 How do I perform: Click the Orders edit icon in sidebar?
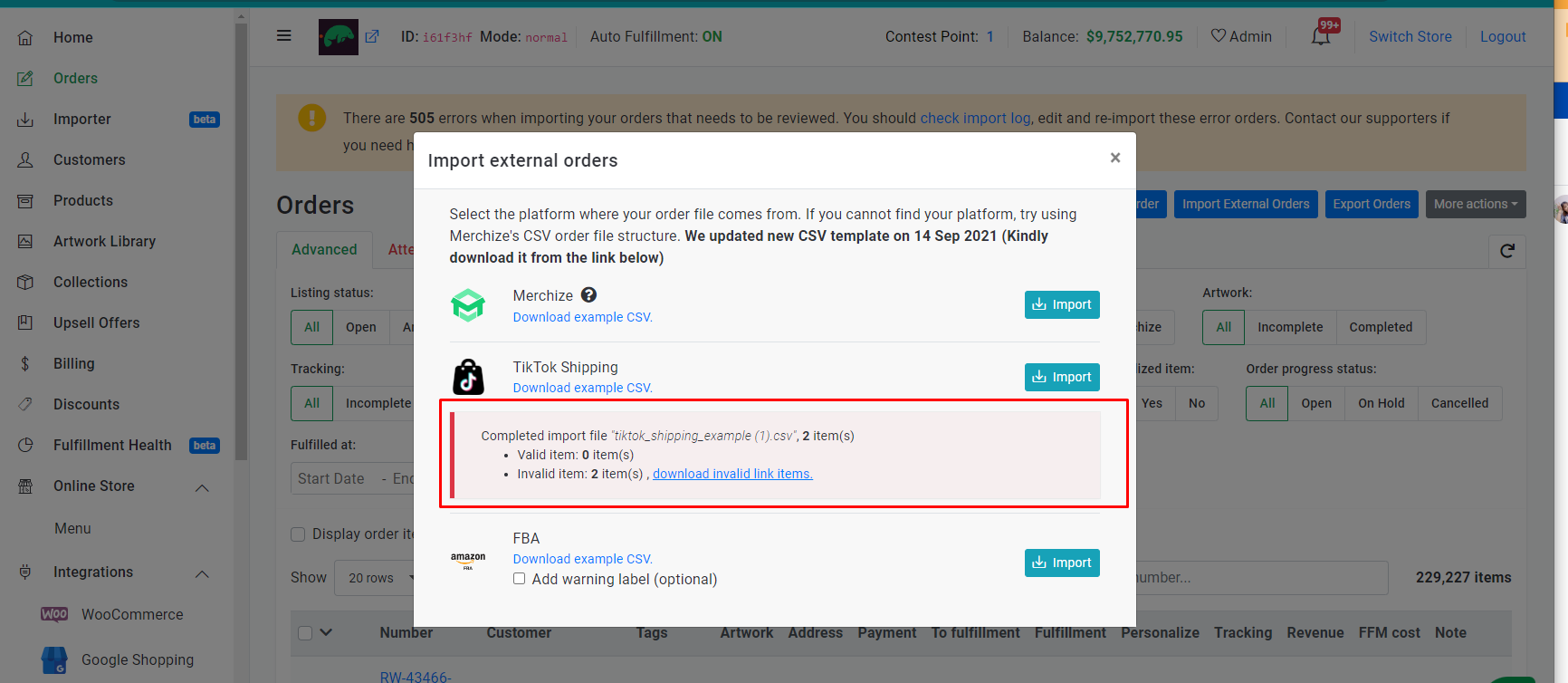pyautogui.click(x=25, y=78)
